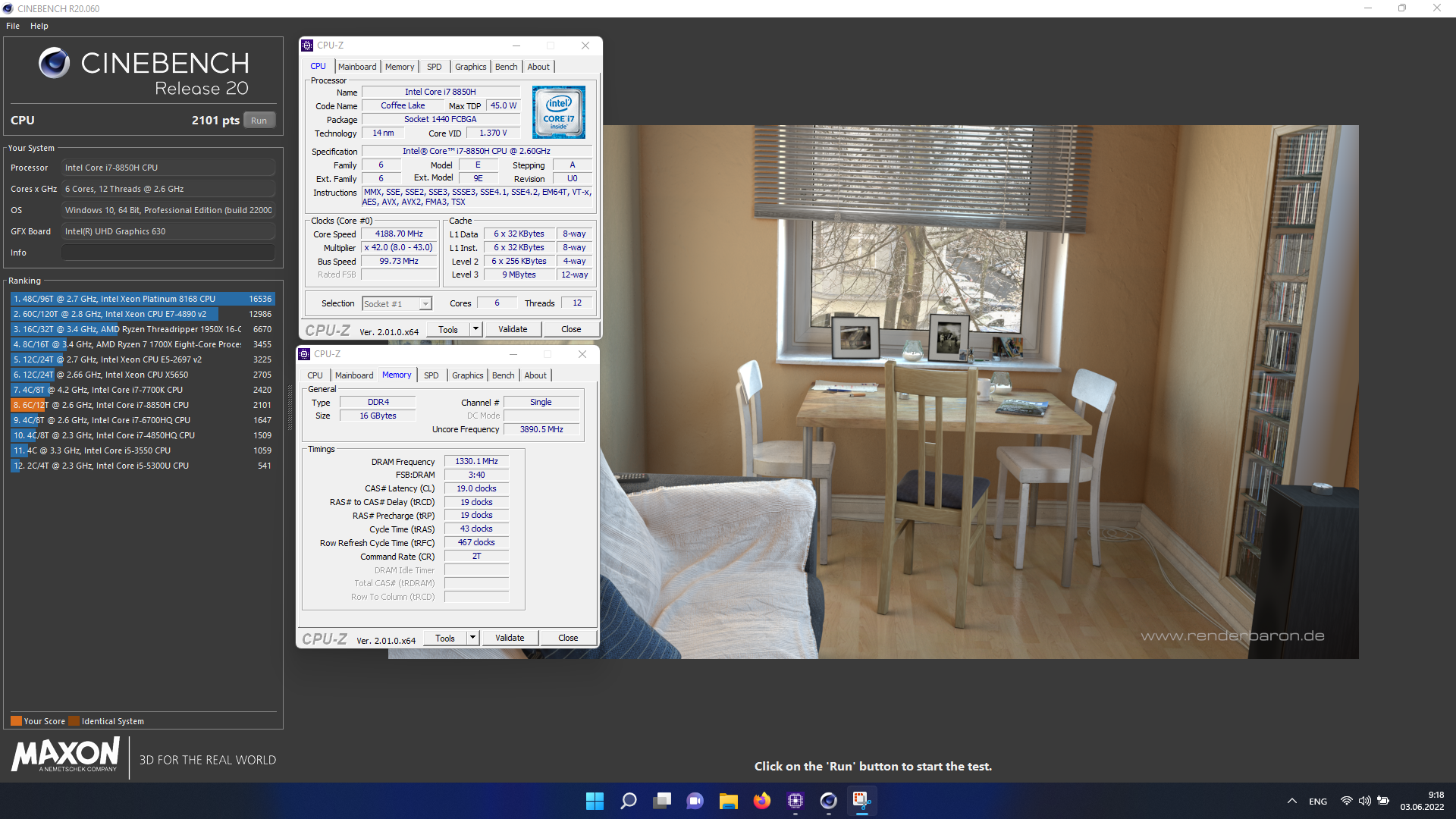Click the DRAM Frequency 1330.1 MHz value
Image resolution: width=1456 pixels, height=819 pixels.
pyautogui.click(x=476, y=461)
